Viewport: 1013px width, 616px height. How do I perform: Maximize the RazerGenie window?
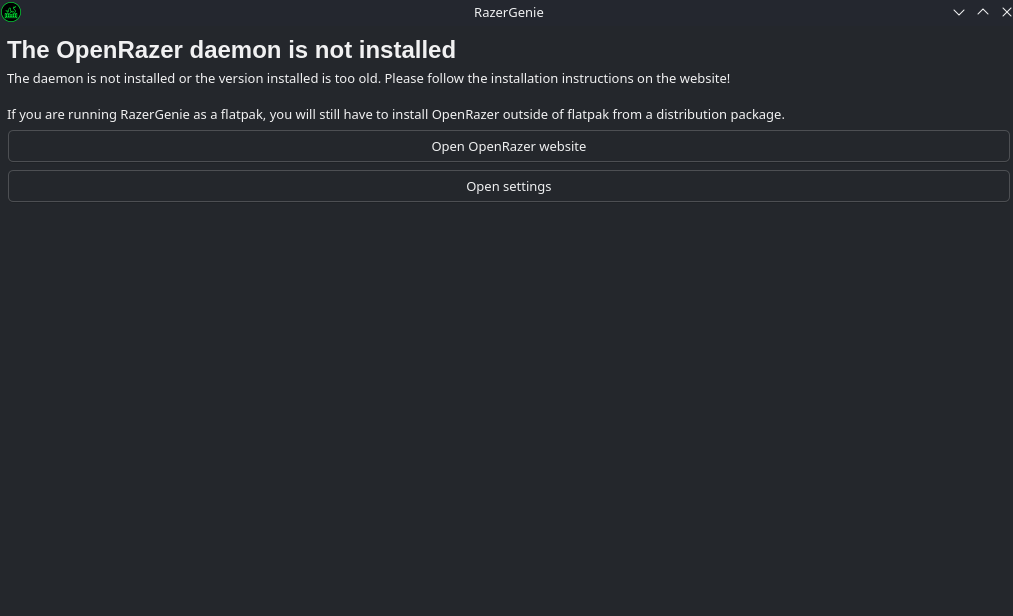[x=983, y=12]
